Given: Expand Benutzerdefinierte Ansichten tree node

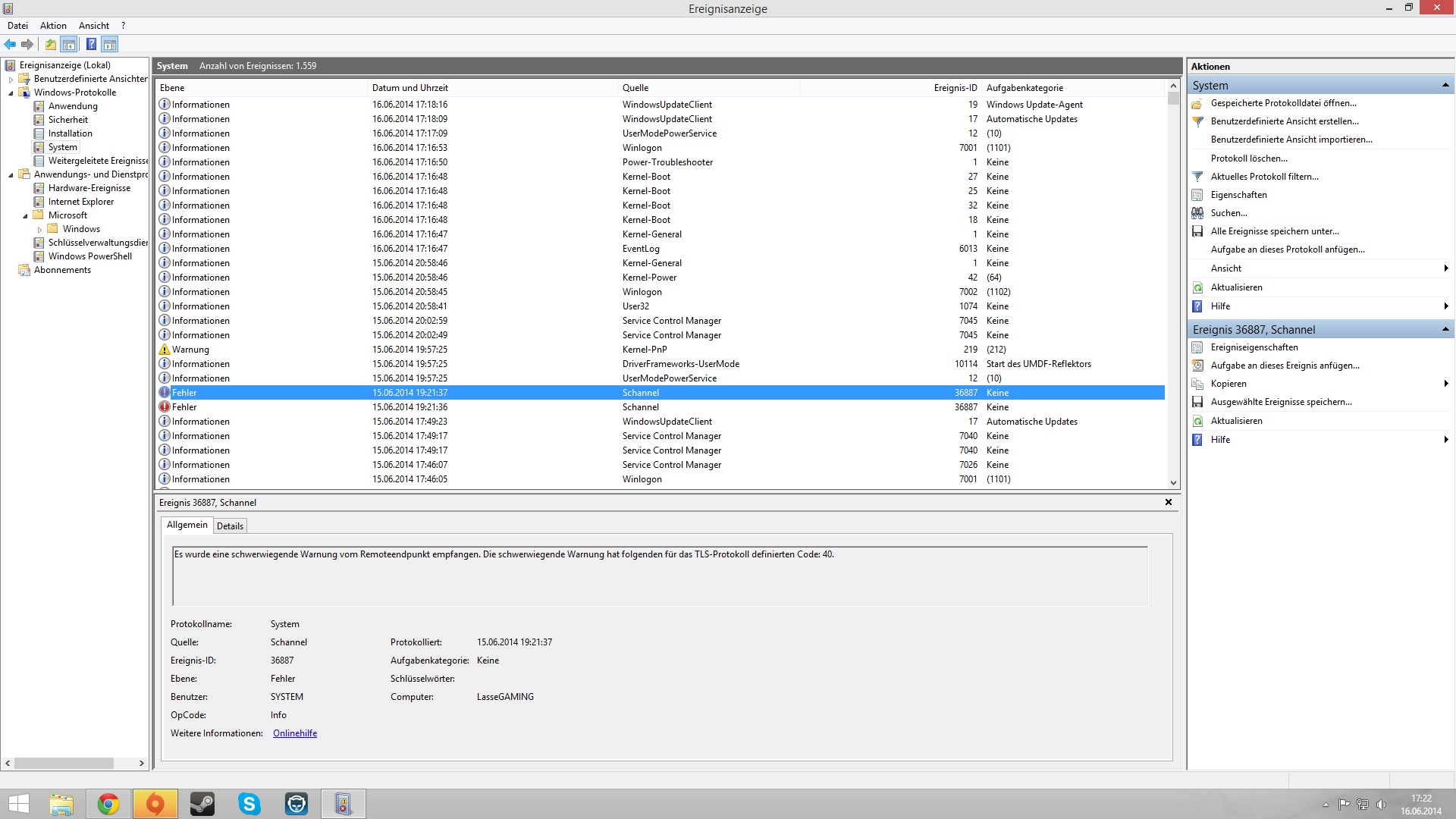Looking at the screenshot, I should tap(11, 79).
